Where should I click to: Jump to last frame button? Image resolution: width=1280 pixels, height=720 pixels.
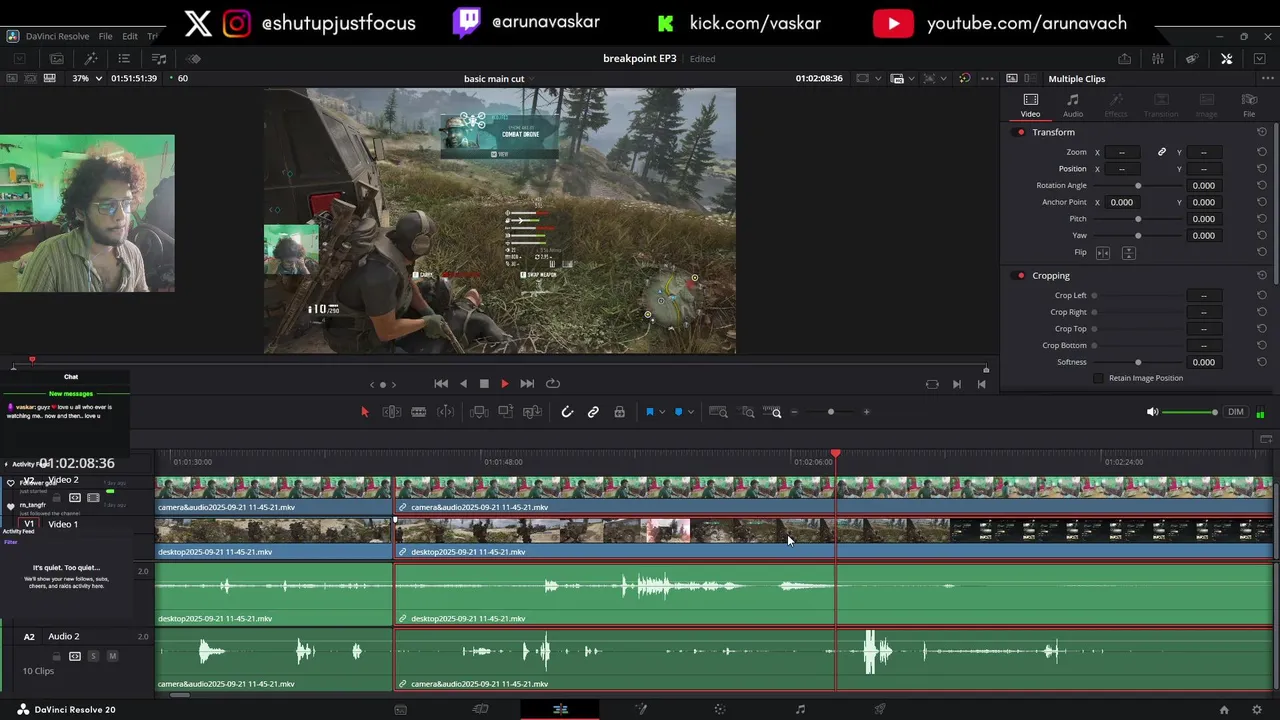527,384
